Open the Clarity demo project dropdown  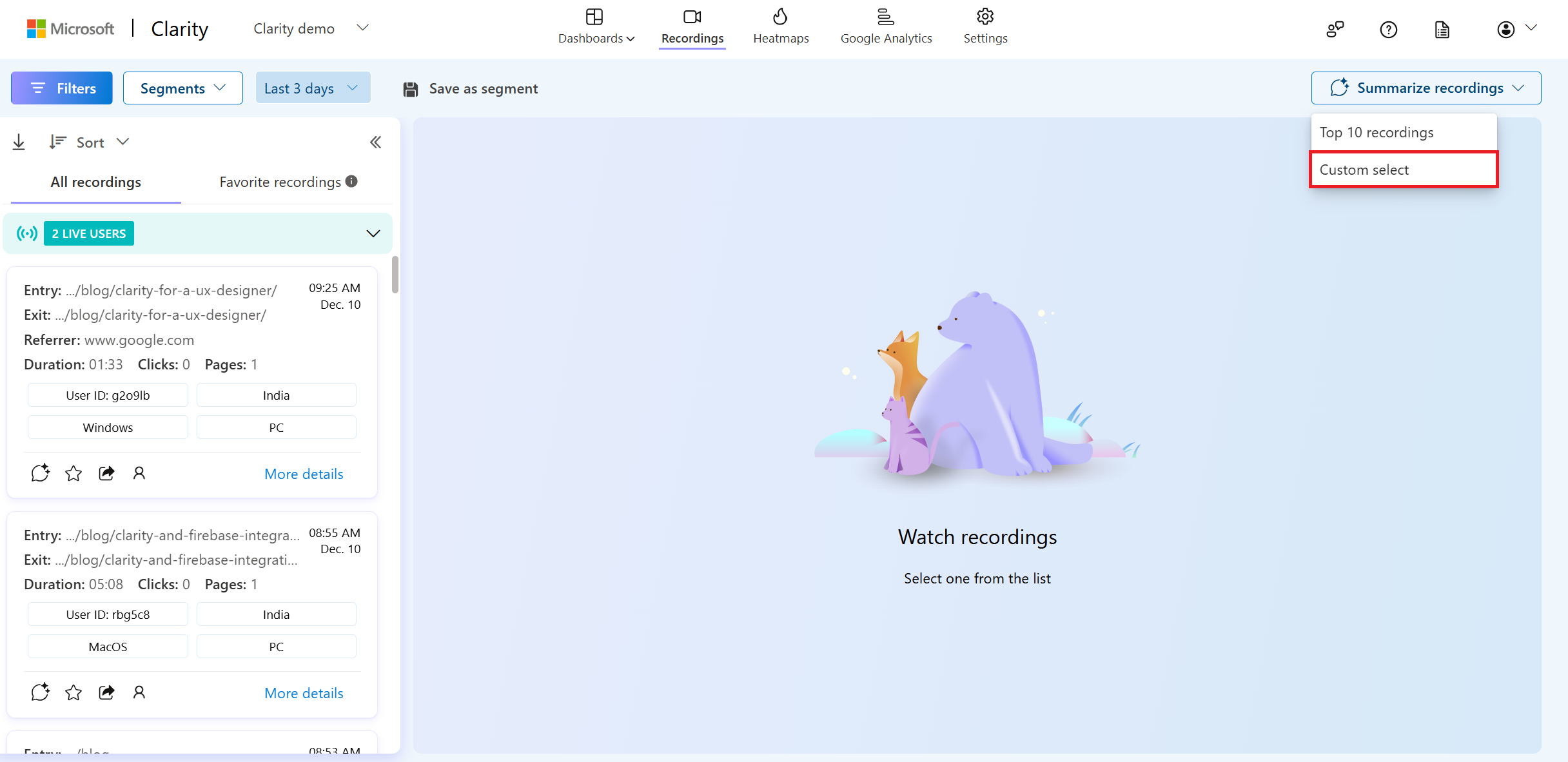click(311, 28)
